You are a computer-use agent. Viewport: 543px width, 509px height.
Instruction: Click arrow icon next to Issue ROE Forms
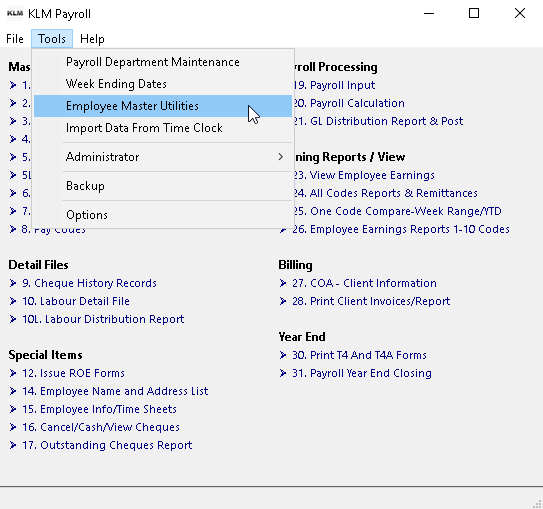(x=13, y=373)
